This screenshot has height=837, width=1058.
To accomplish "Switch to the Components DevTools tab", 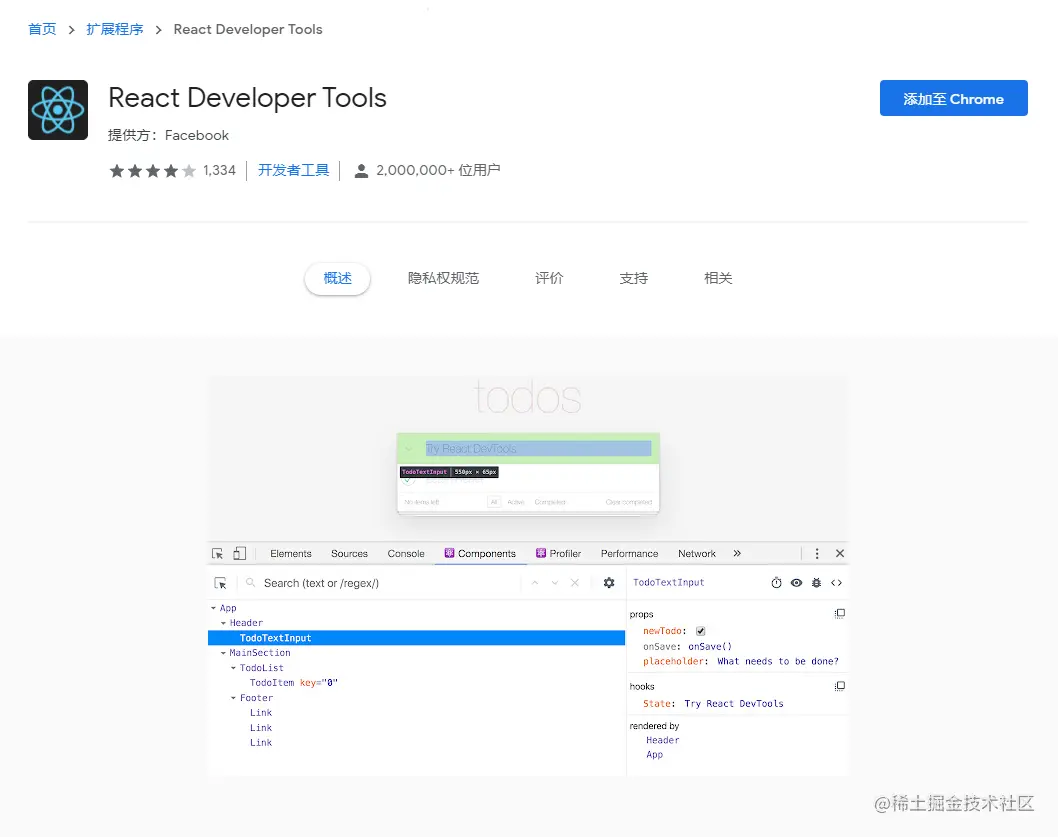I will pyautogui.click(x=480, y=554).
